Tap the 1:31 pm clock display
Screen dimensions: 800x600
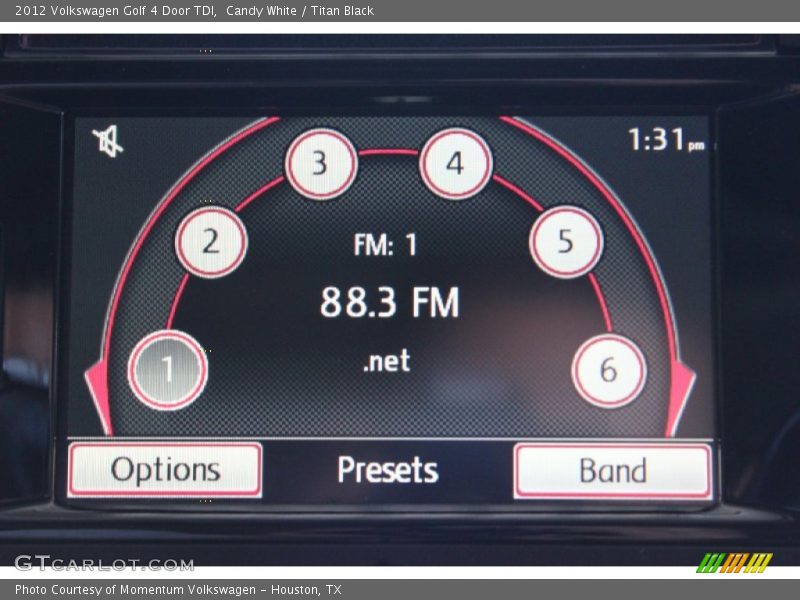click(665, 140)
